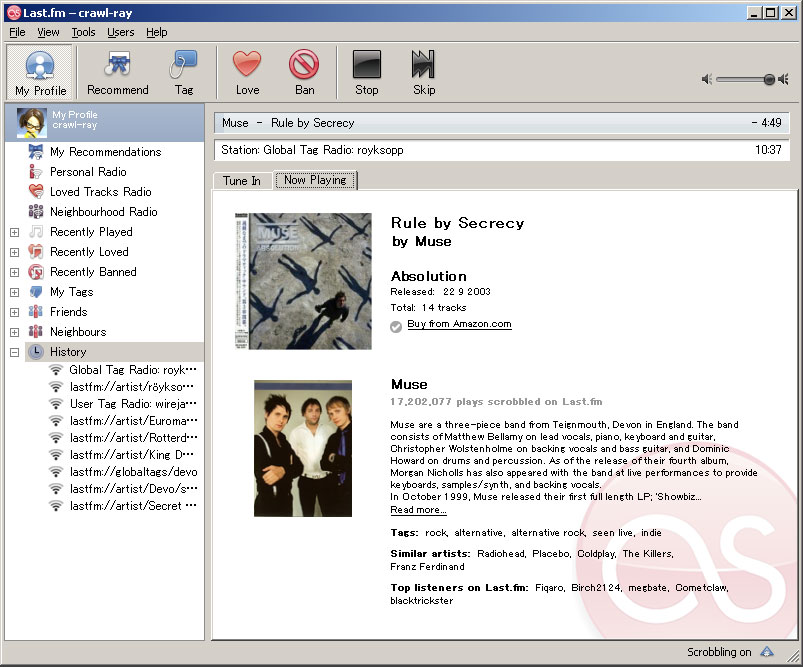Click the Recently Loved heart icon
This screenshot has height=667, width=803.
pyautogui.click(x=36, y=252)
